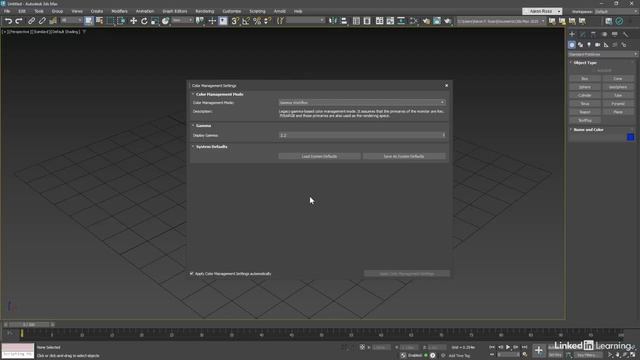Click Save As System Defaults button

(x=404, y=156)
